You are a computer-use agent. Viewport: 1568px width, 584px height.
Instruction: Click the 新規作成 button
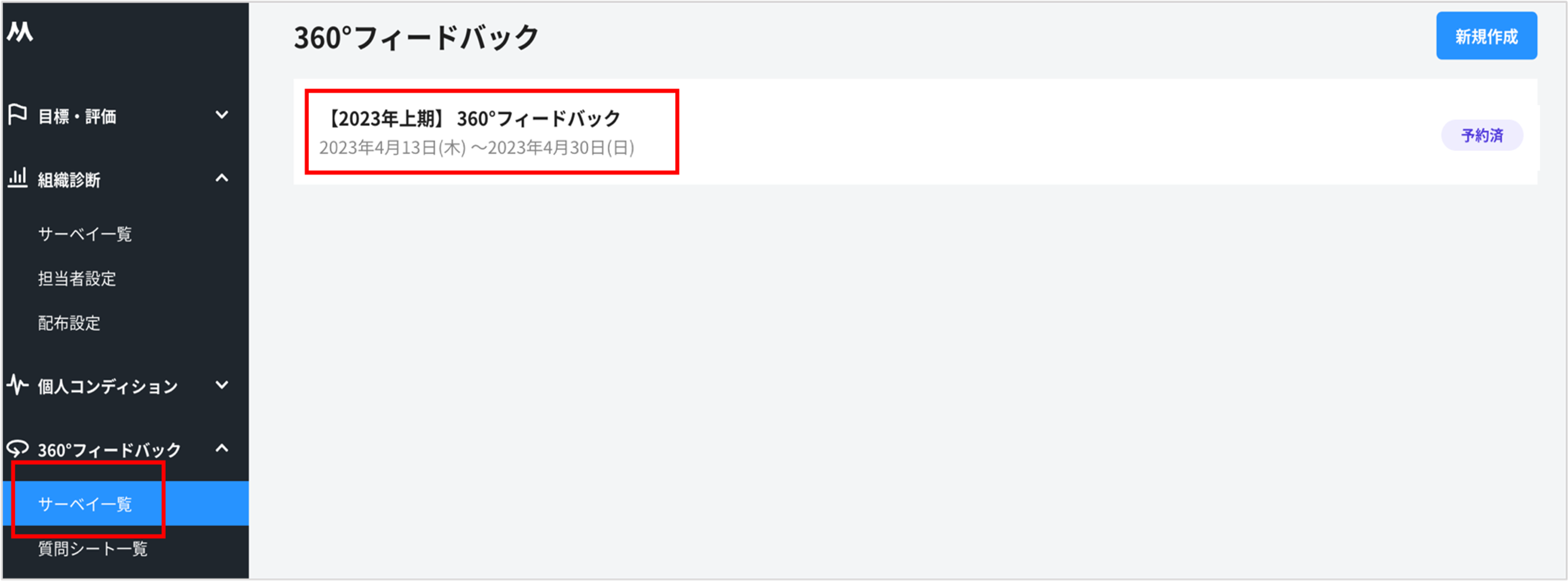pos(1487,36)
